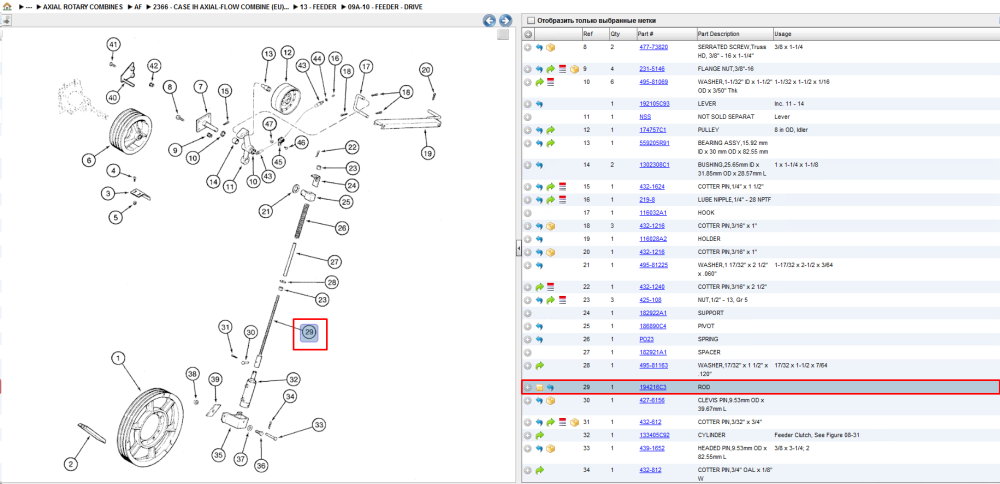1000x484 pixels.
Task: Open part number 231-5146 link
Action: coord(651,69)
